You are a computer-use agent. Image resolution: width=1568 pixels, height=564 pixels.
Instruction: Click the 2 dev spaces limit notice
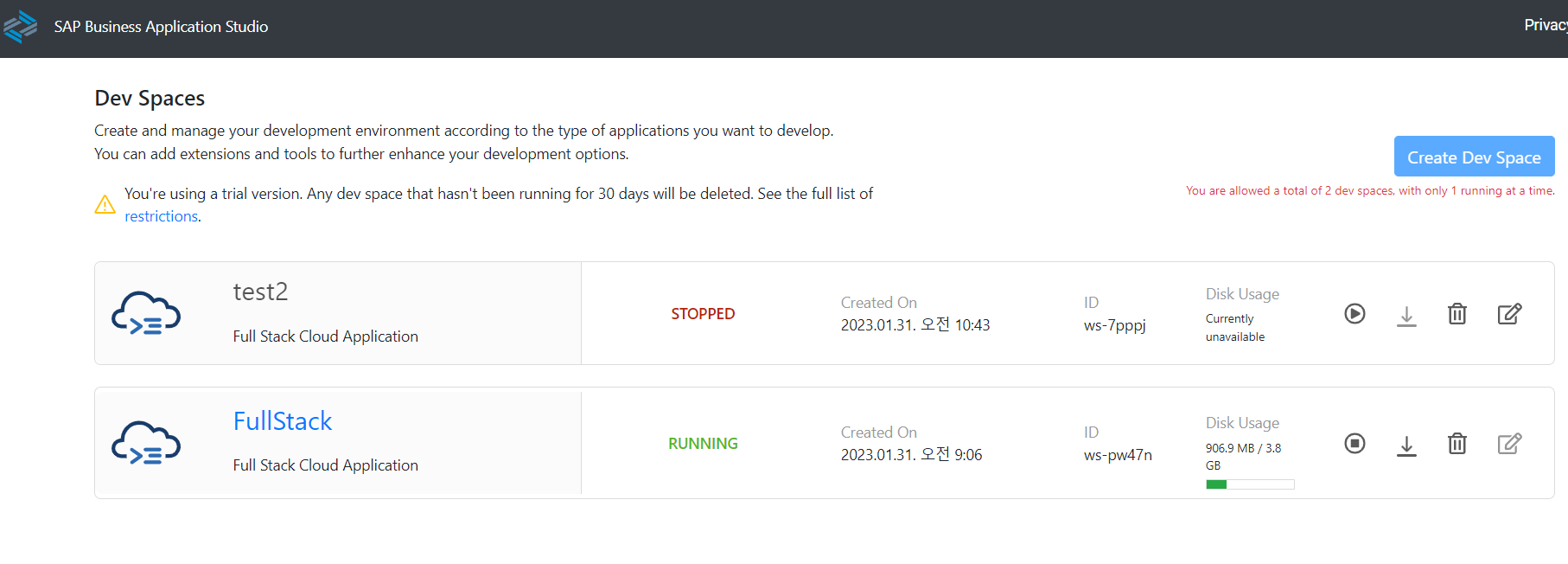click(1370, 191)
